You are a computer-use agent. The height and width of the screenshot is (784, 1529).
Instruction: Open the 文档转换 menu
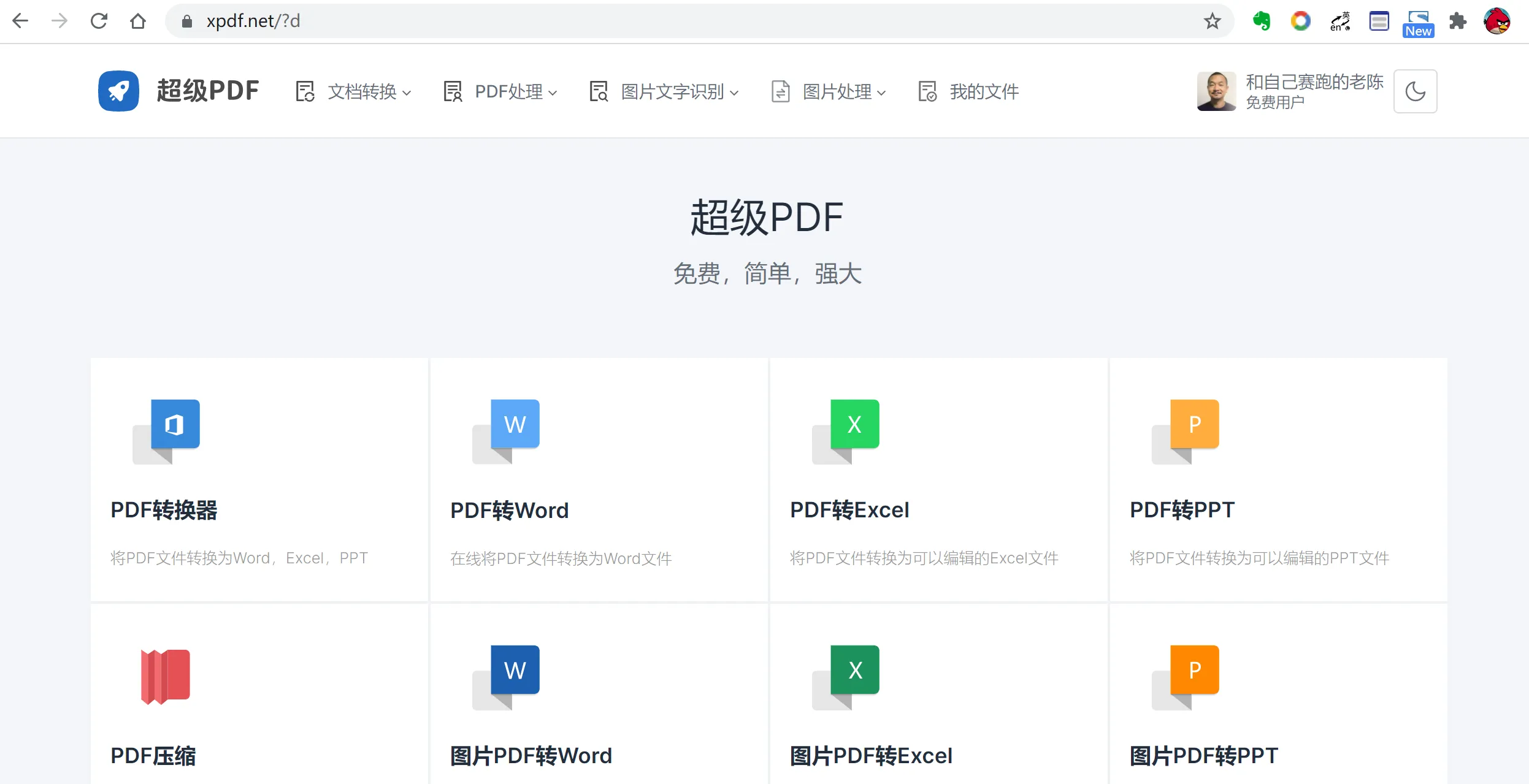[x=362, y=91]
